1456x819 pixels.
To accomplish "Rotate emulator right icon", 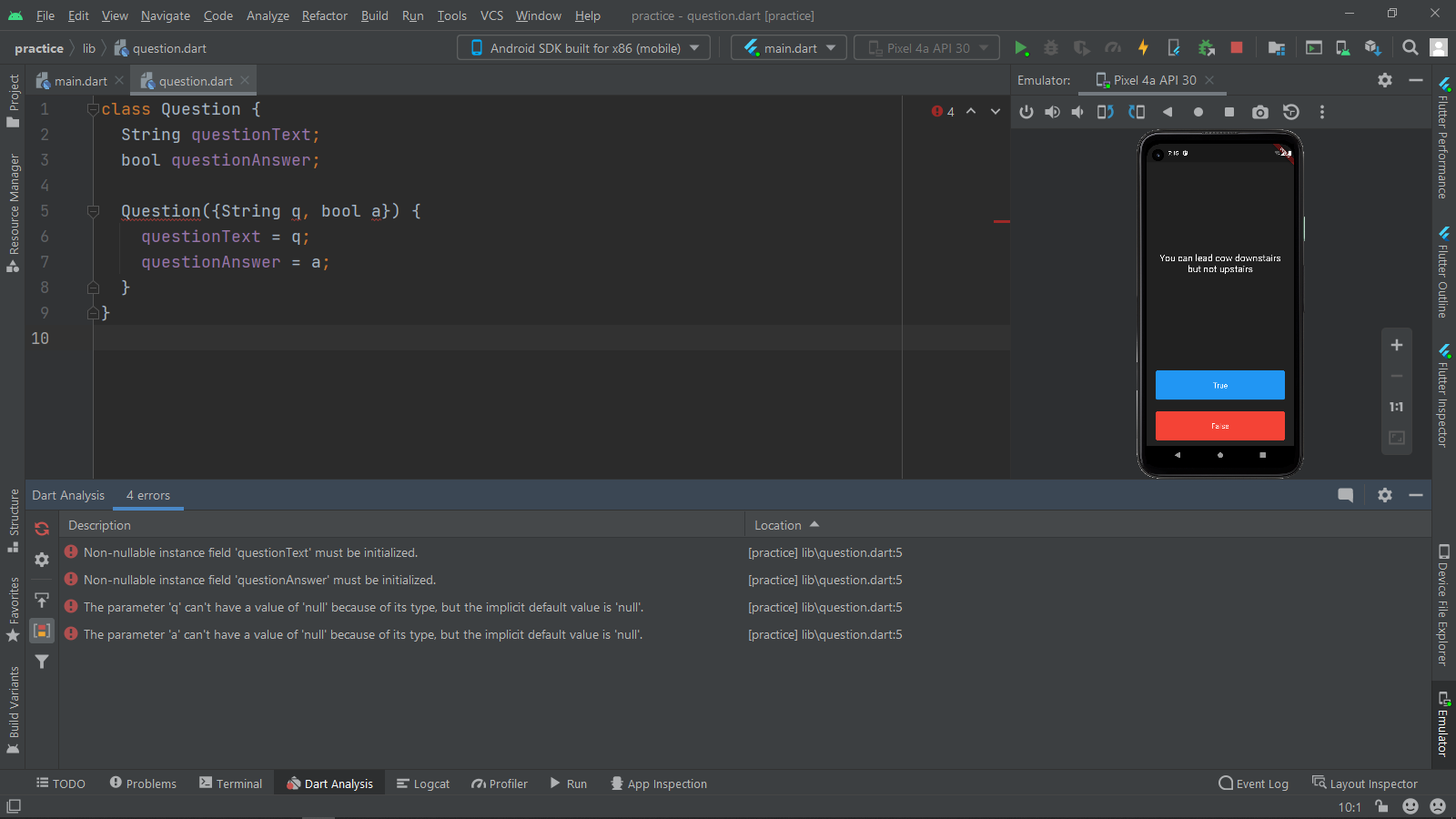I will tap(1137, 112).
